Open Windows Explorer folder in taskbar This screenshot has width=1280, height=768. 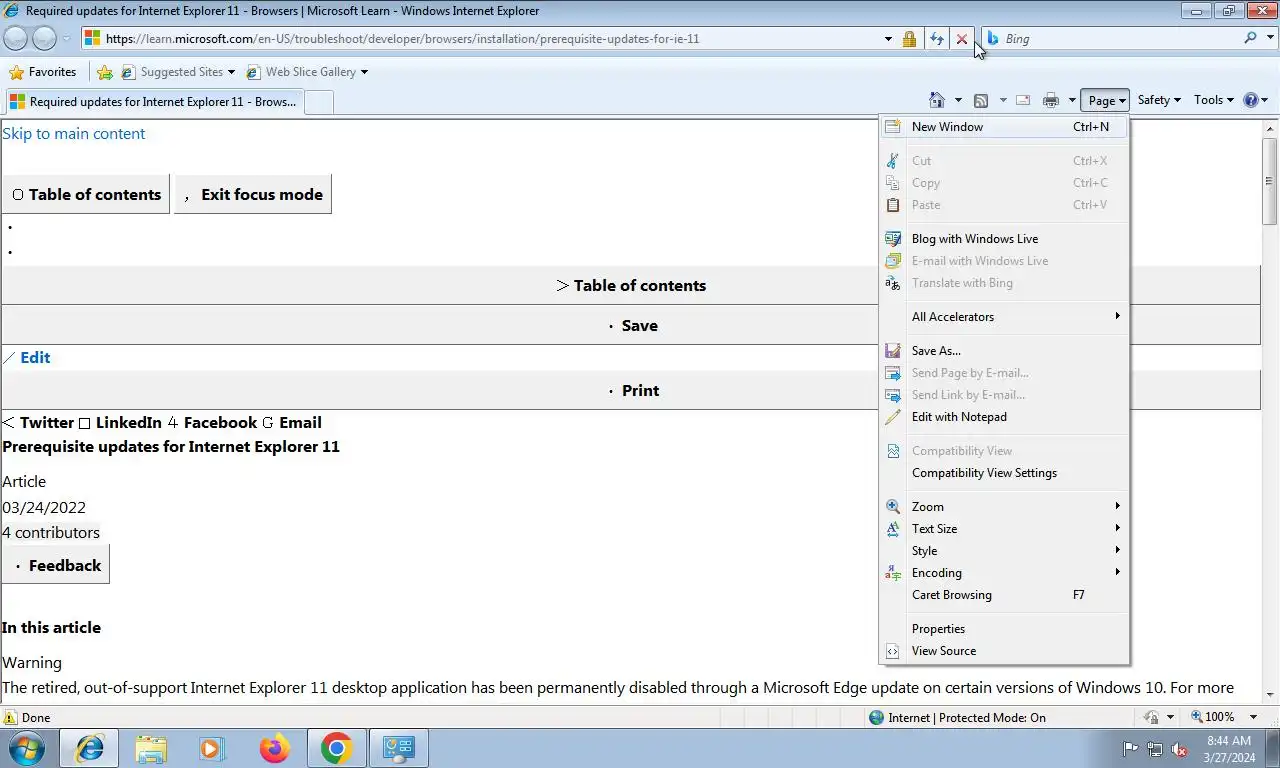coord(151,748)
